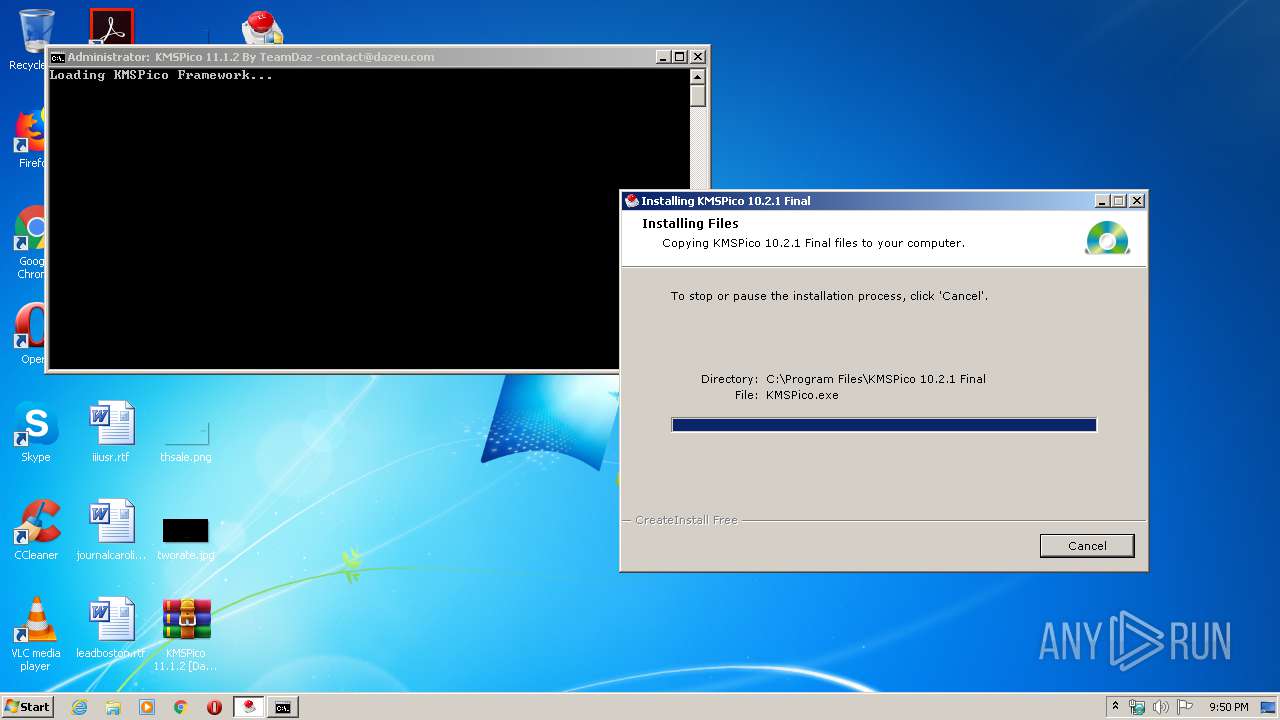This screenshot has height=720, width=1280.
Task: Click the installer title bar icon
Action: coord(631,201)
